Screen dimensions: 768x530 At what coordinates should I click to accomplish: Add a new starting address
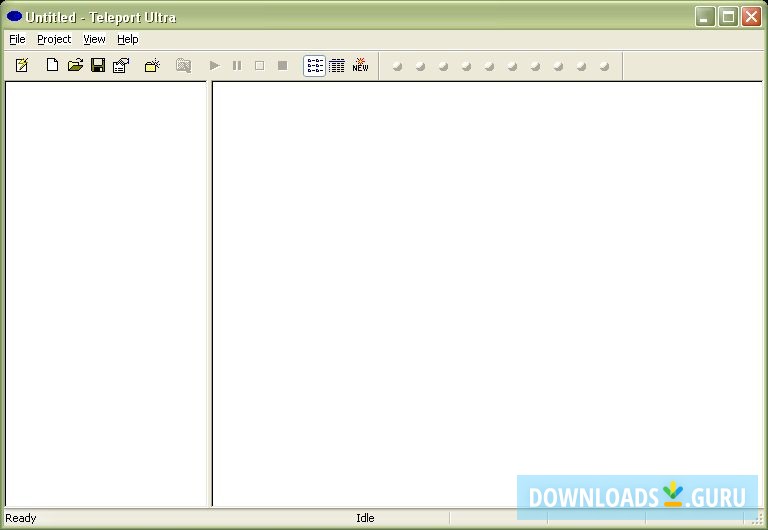coord(152,65)
